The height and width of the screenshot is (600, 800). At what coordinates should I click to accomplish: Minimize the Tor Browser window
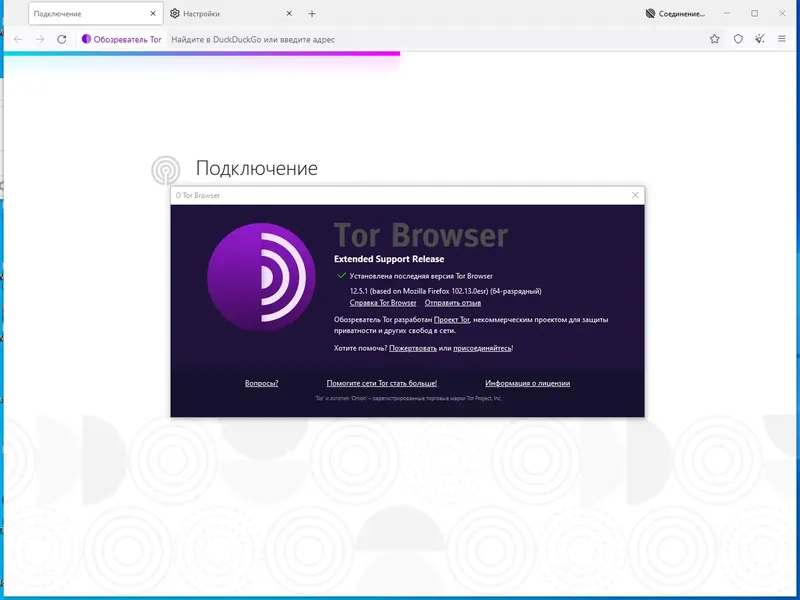[727, 13]
